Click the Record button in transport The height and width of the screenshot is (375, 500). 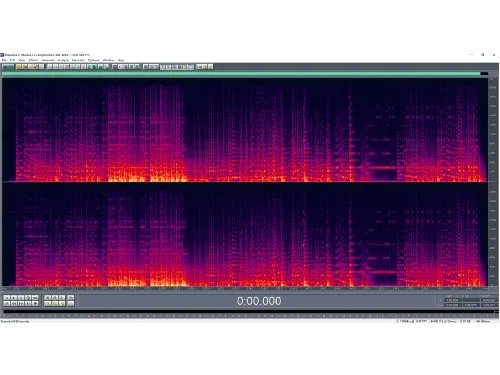(x=35, y=303)
